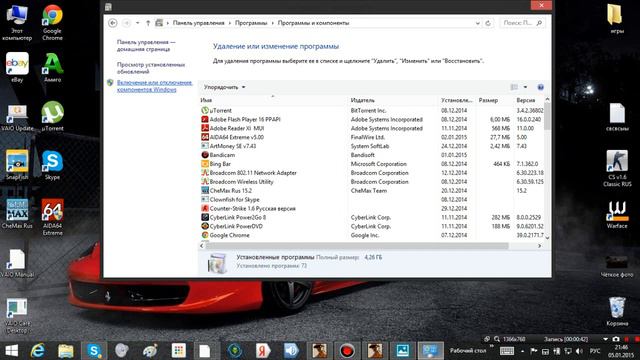640x360 pixels.
Task: Select Broadcom 802.11 Network Adapter row
Action: click(371, 173)
